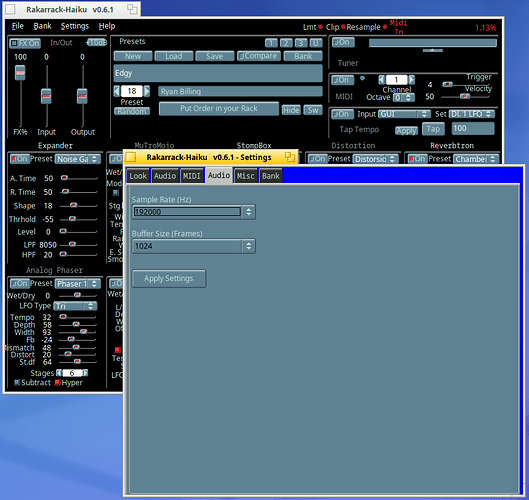Enable the MIDI converter On button
The image size is (529, 500).
point(343,80)
